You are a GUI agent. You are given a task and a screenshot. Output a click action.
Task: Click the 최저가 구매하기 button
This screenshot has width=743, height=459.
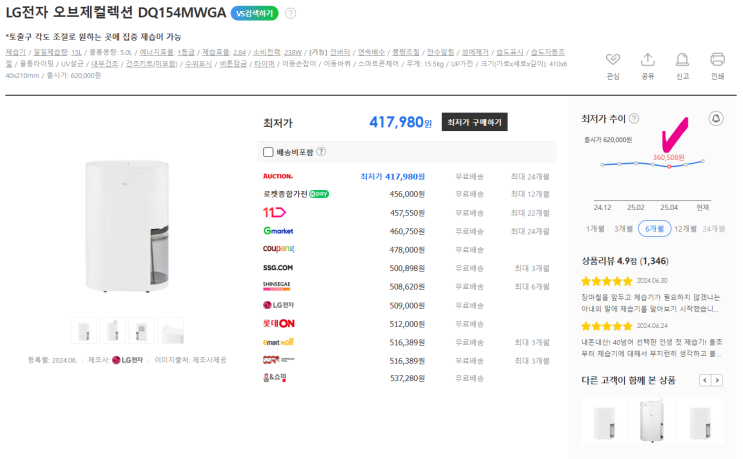474,122
